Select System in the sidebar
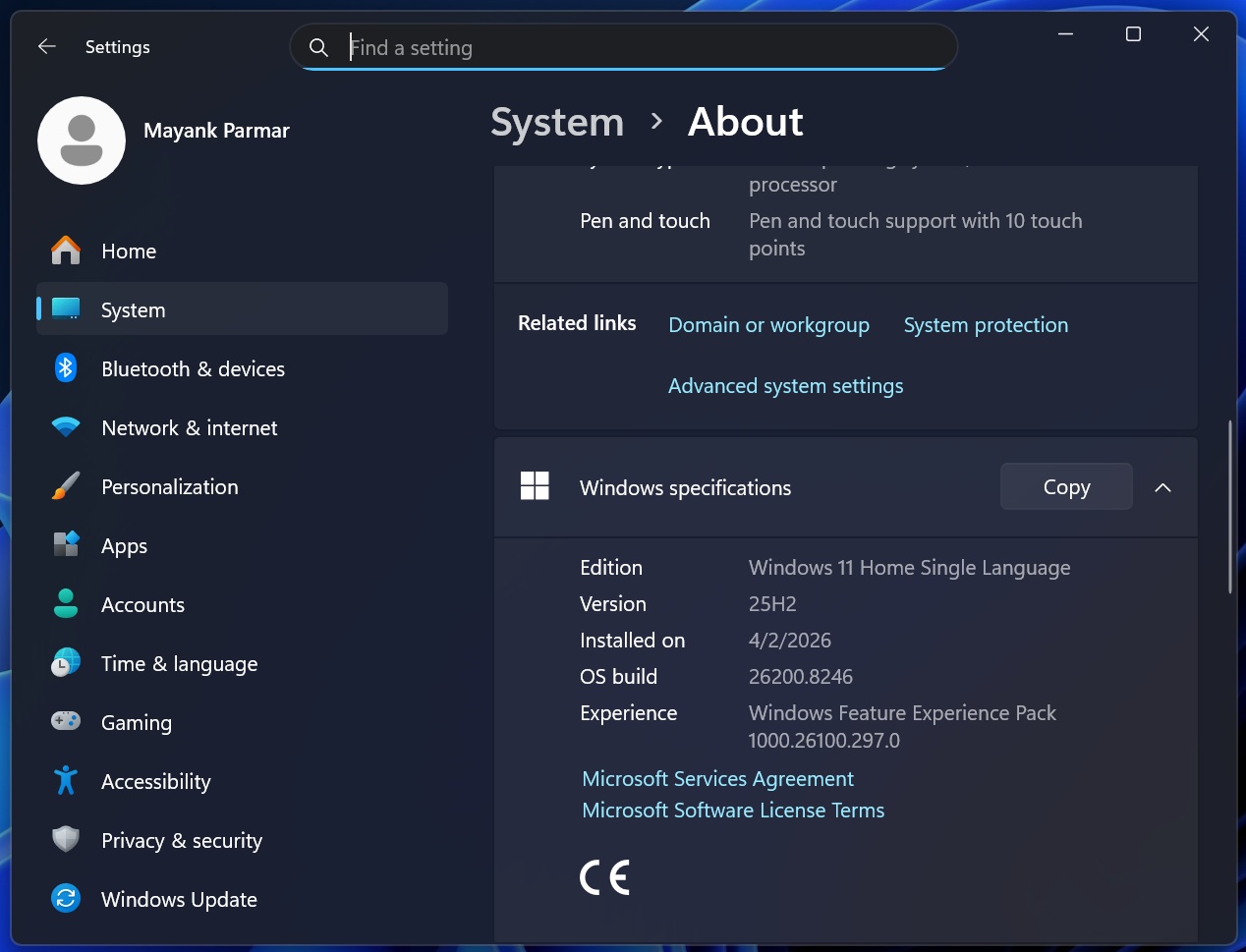Viewport: 1246px width, 952px height. (242, 309)
